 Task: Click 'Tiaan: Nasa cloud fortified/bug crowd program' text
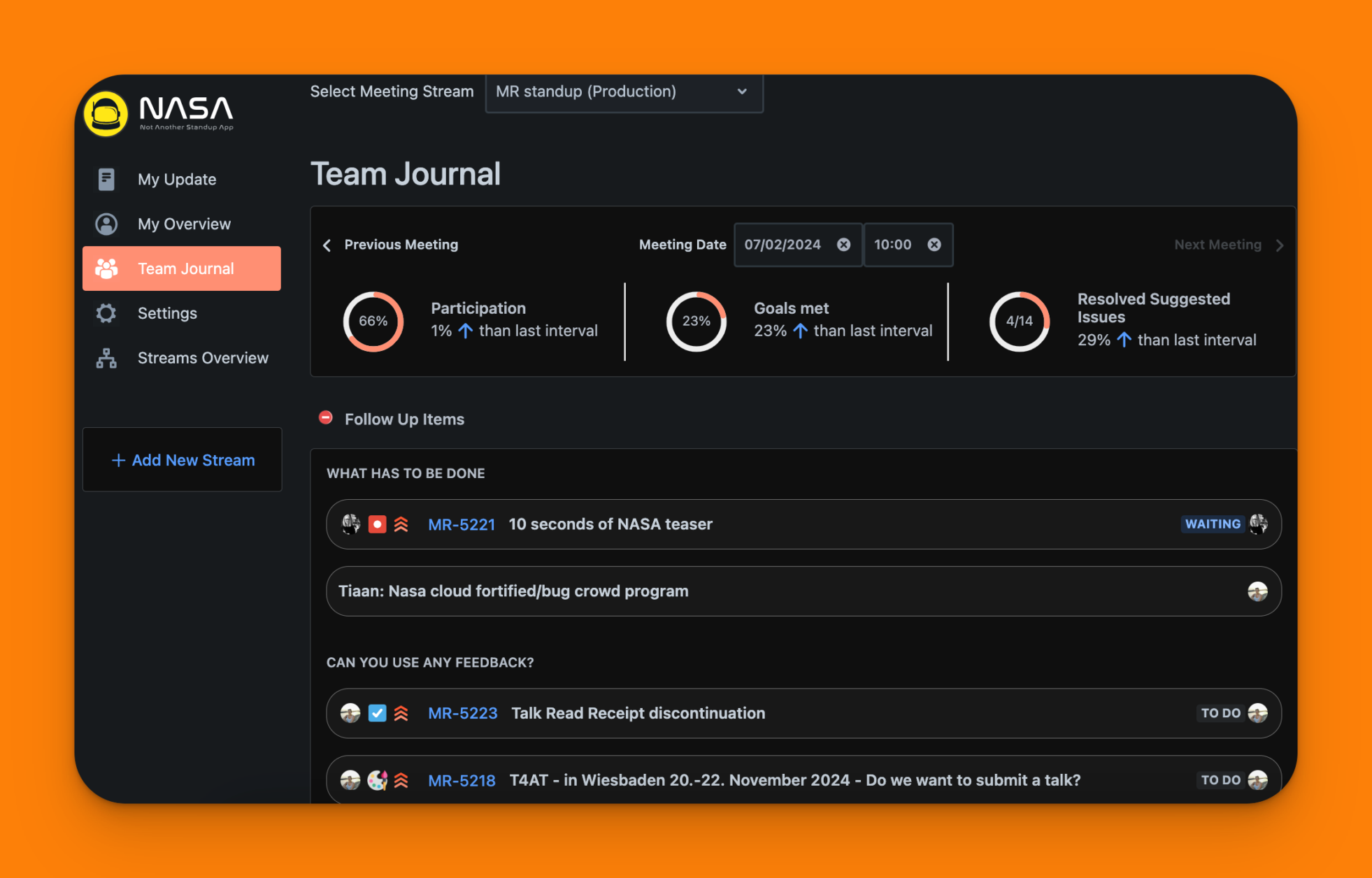[513, 591]
